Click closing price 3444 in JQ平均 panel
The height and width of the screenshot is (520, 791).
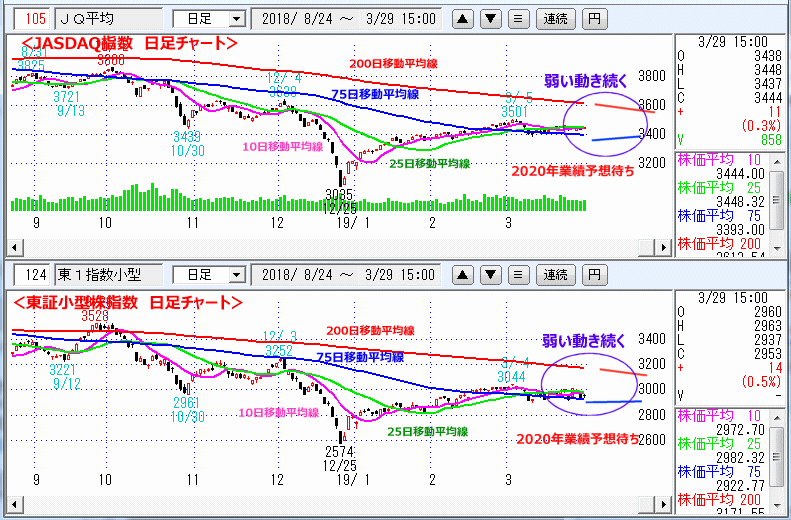pos(768,97)
